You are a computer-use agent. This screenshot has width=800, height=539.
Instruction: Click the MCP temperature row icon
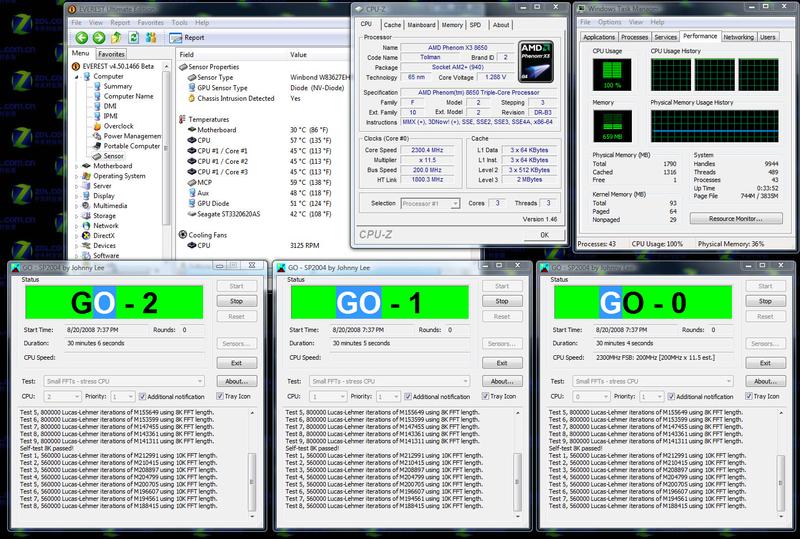point(192,182)
